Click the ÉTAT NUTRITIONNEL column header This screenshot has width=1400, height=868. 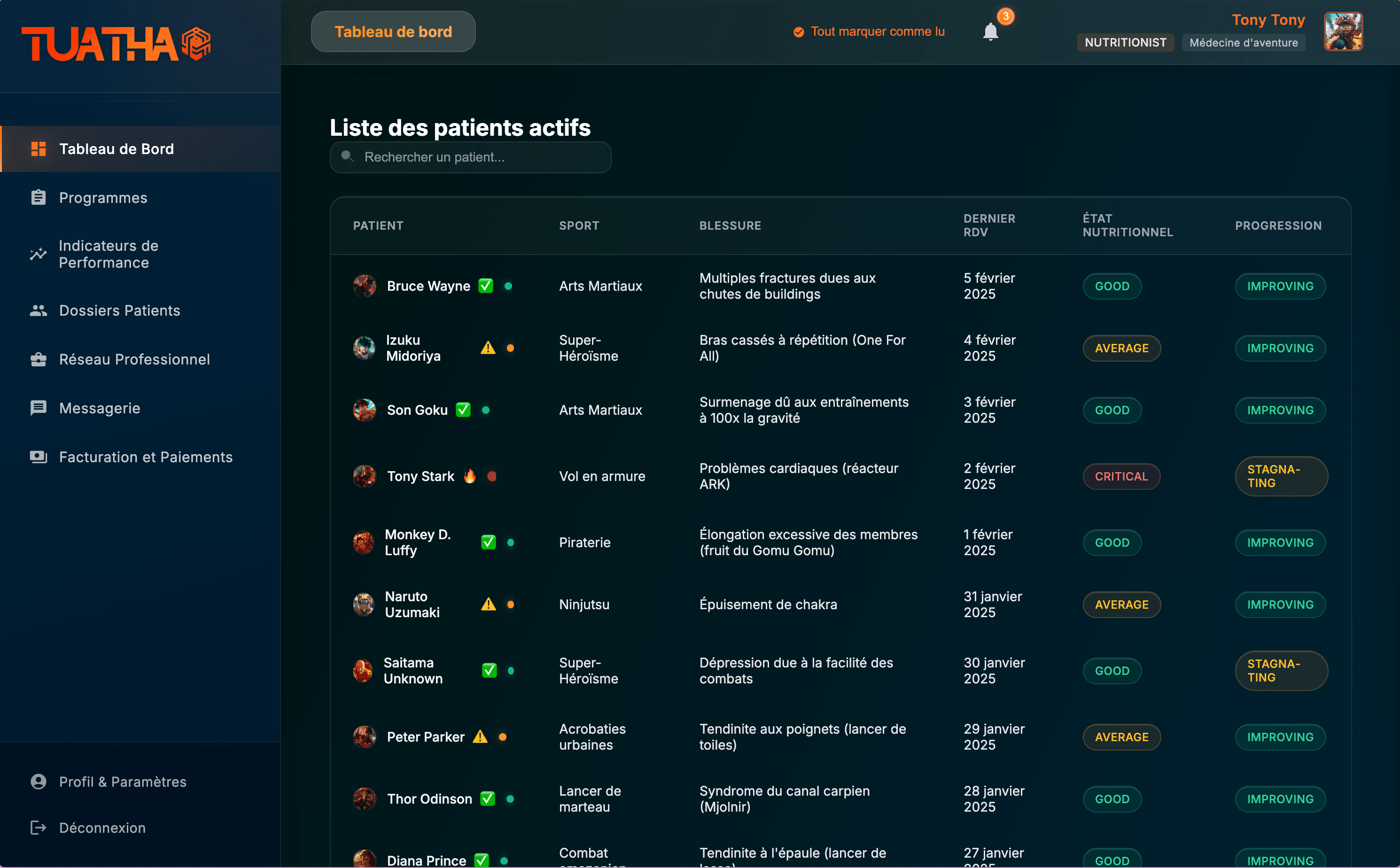click(1128, 225)
